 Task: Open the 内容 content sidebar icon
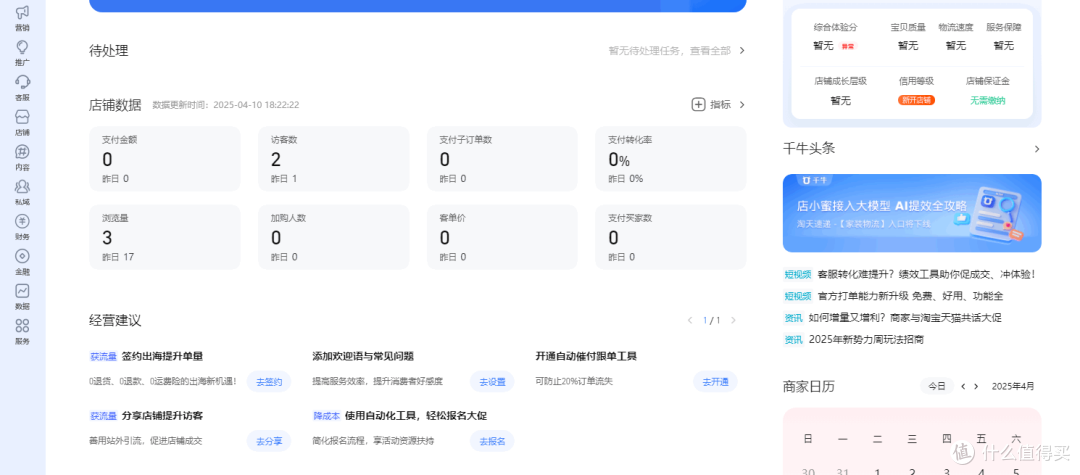click(22, 158)
